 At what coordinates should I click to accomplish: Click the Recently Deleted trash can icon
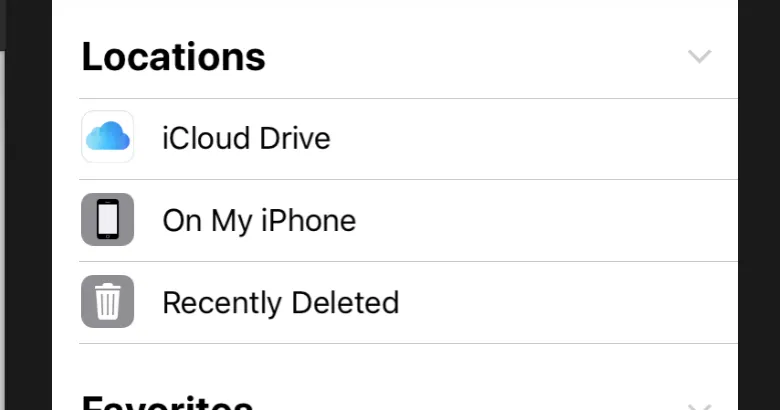[x=107, y=301]
